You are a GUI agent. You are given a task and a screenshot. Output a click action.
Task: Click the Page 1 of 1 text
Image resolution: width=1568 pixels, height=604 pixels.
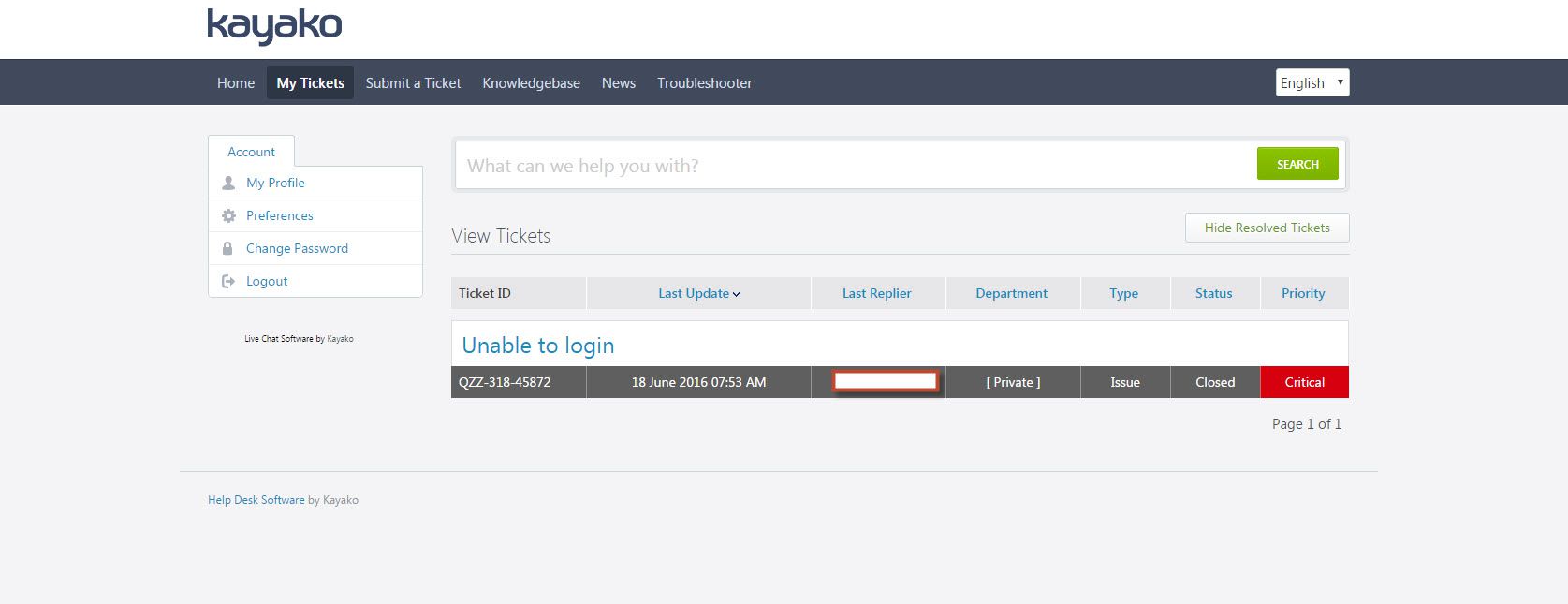[1307, 424]
